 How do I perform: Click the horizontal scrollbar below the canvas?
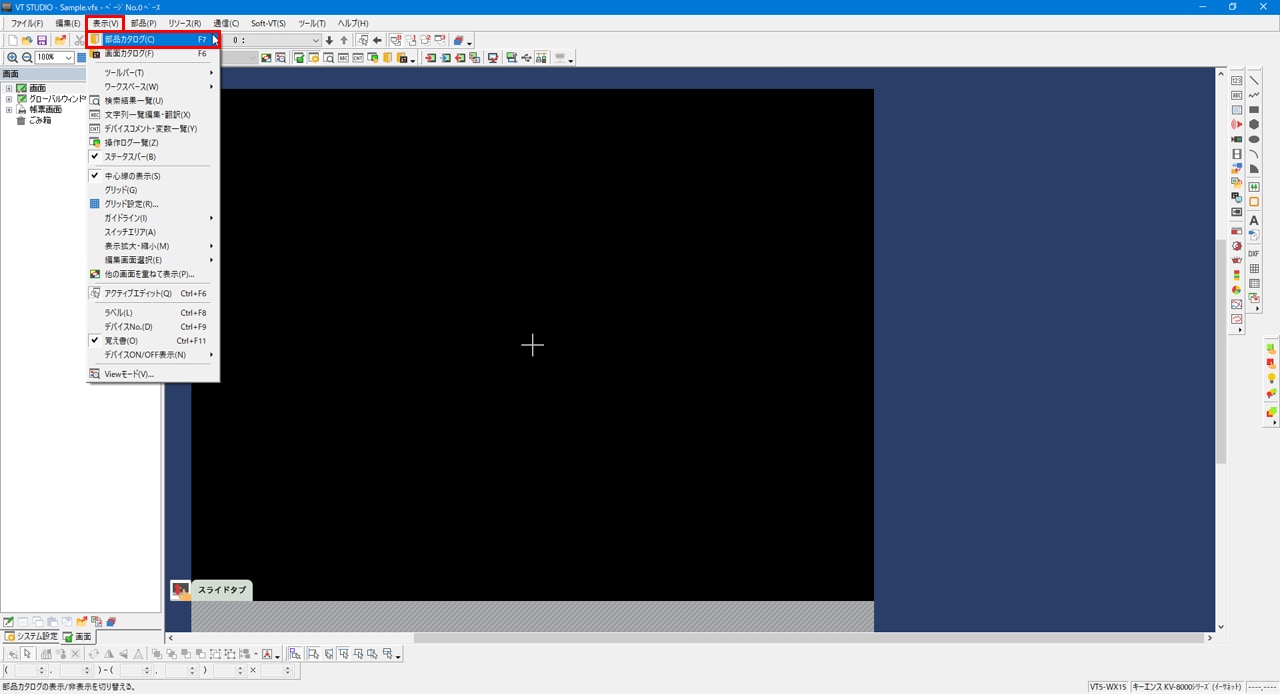[x=688, y=638]
